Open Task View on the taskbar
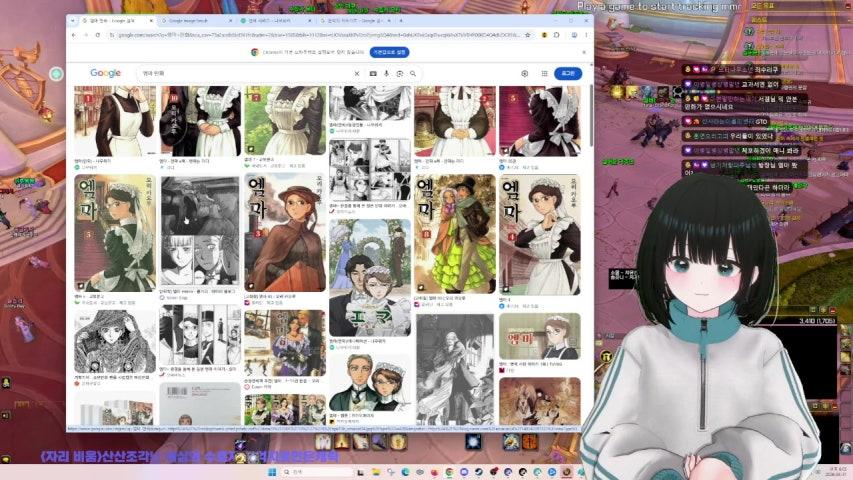853x480 pixels. tap(360, 472)
